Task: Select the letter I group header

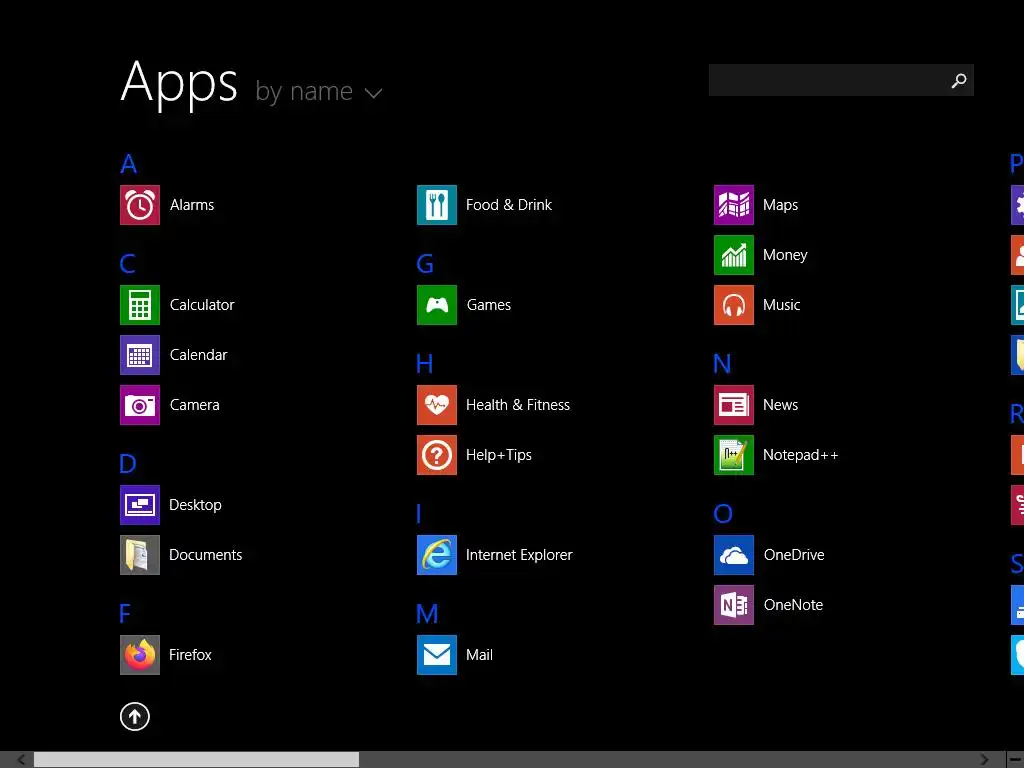Action: point(419,514)
